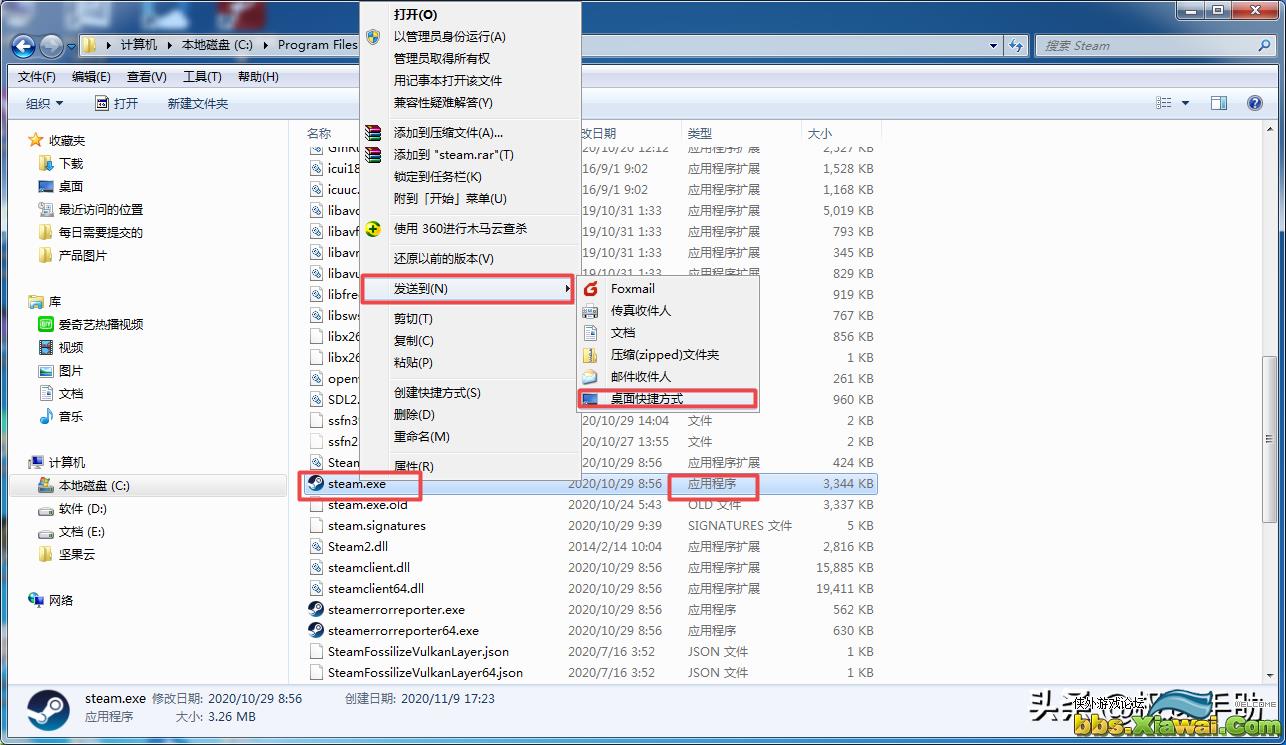This screenshot has width=1286, height=745.
Task: Select 桌面快捷方式 in the send-to submenu
Action: (x=647, y=399)
